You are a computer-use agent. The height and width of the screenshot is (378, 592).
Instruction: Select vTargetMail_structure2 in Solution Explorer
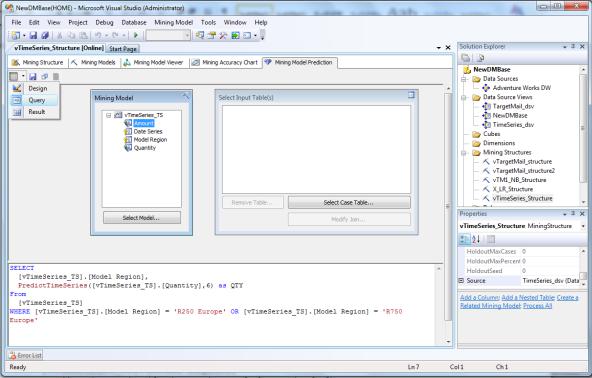tap(524, 171)
